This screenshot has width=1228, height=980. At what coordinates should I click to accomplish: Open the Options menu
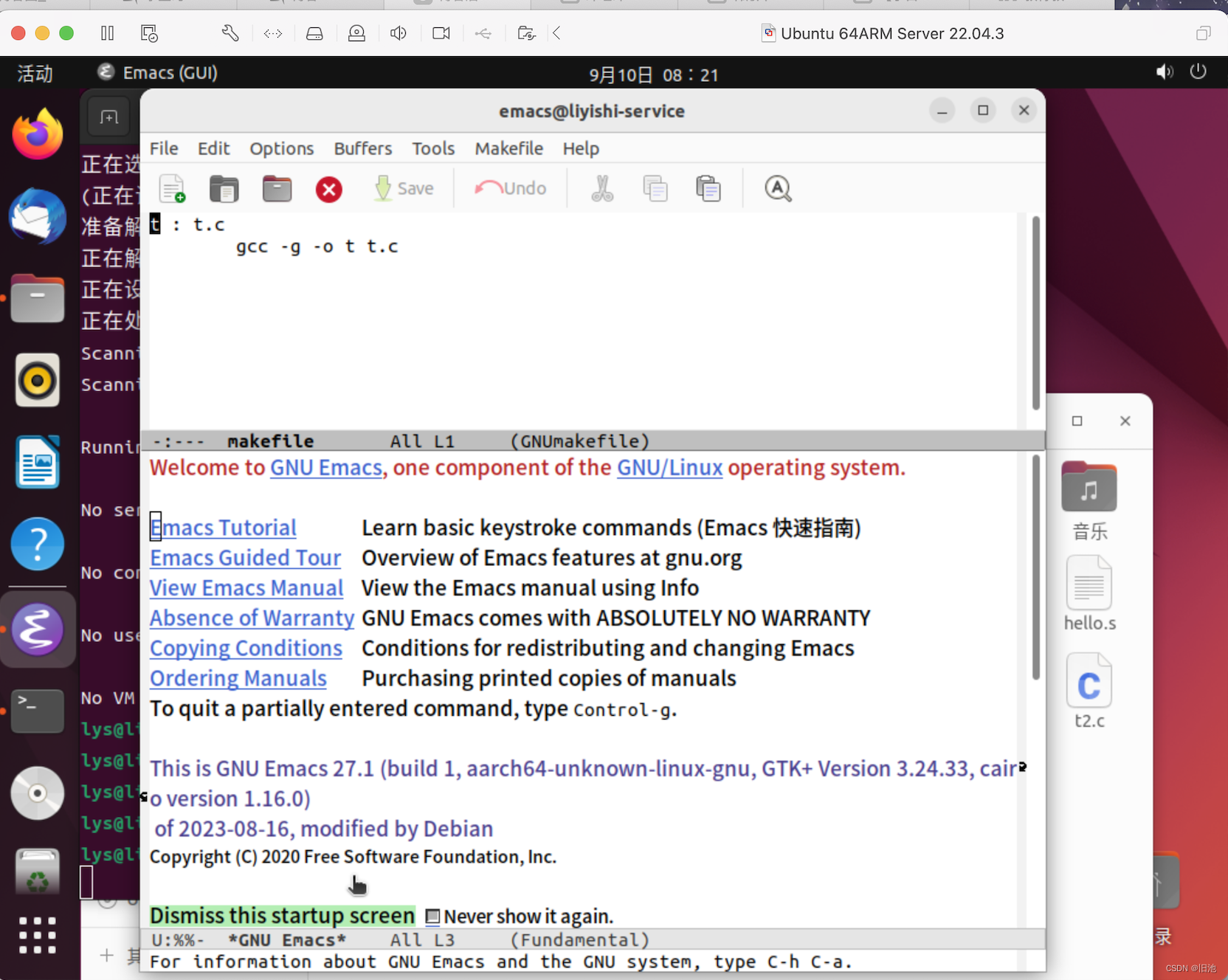[x=281, y=148]
